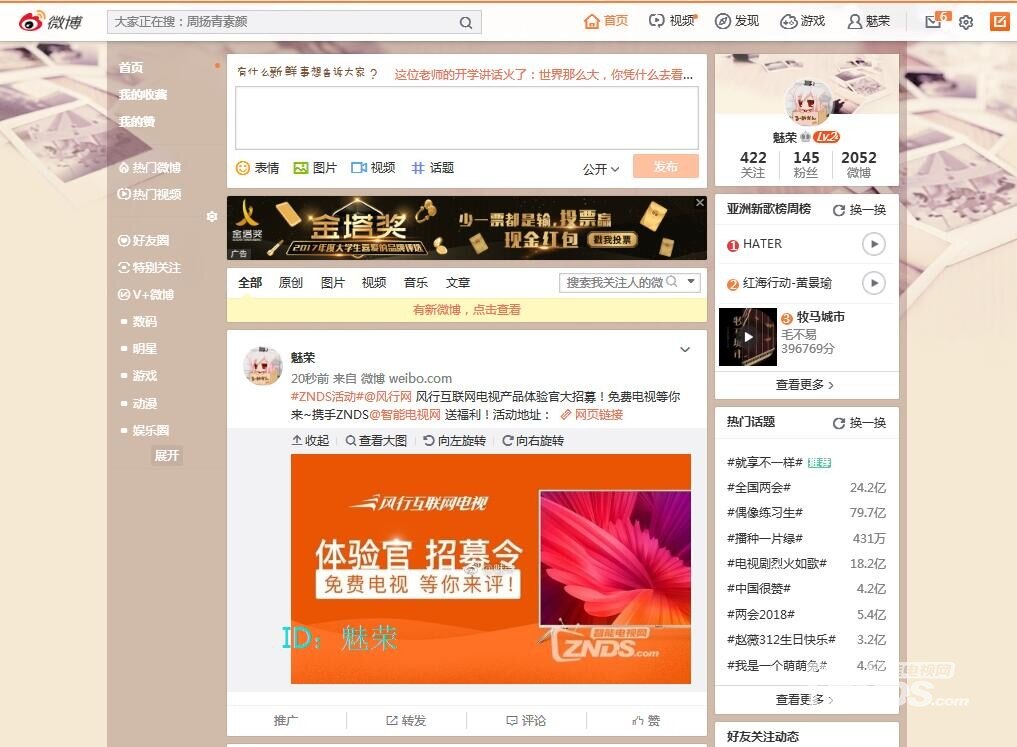Click the orange compose post icon

pyautogui.click(x=999, y=21)
